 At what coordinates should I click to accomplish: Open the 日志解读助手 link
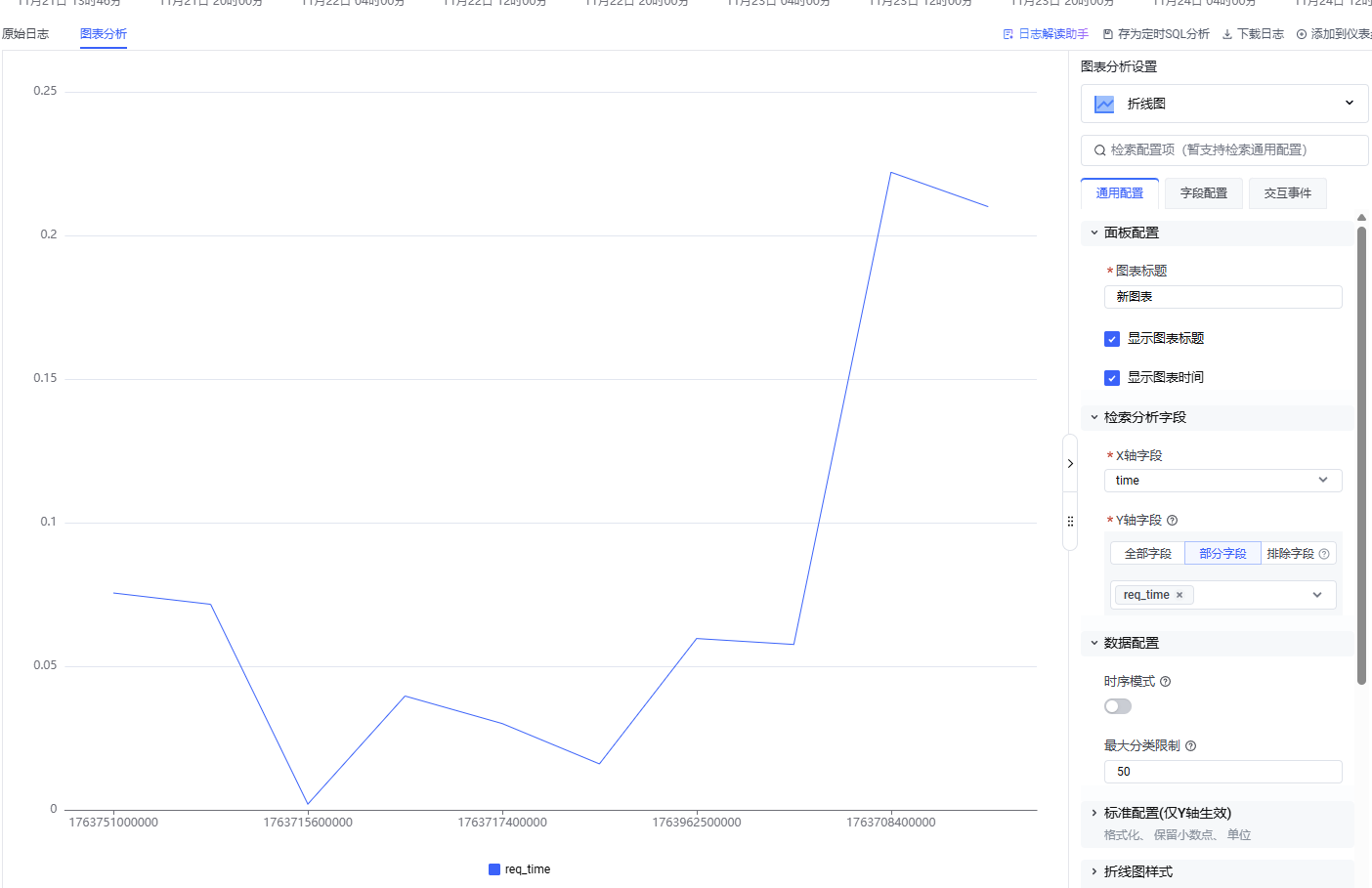pos(1046,34)
